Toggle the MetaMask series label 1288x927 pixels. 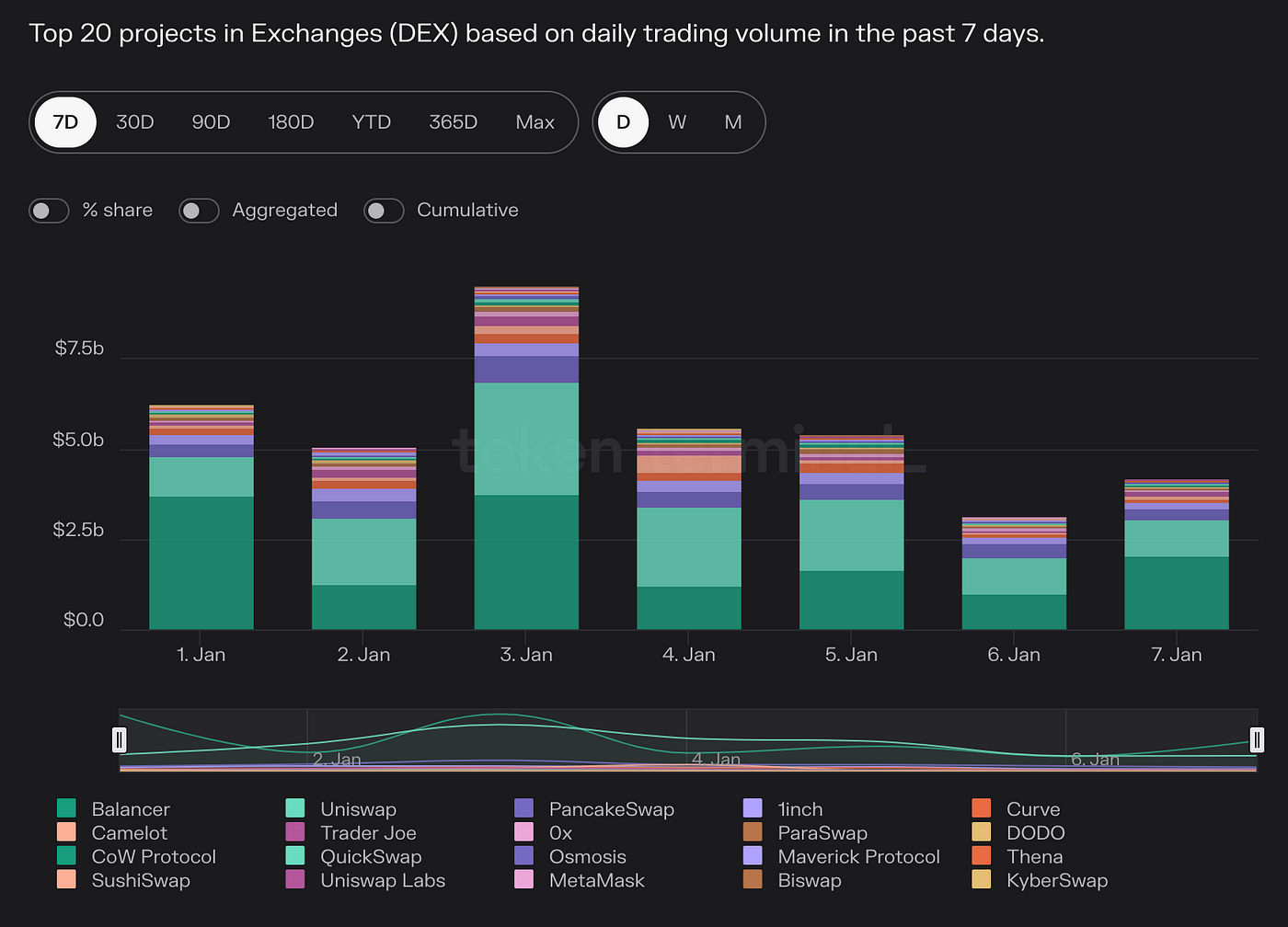[x=597, y=880]
